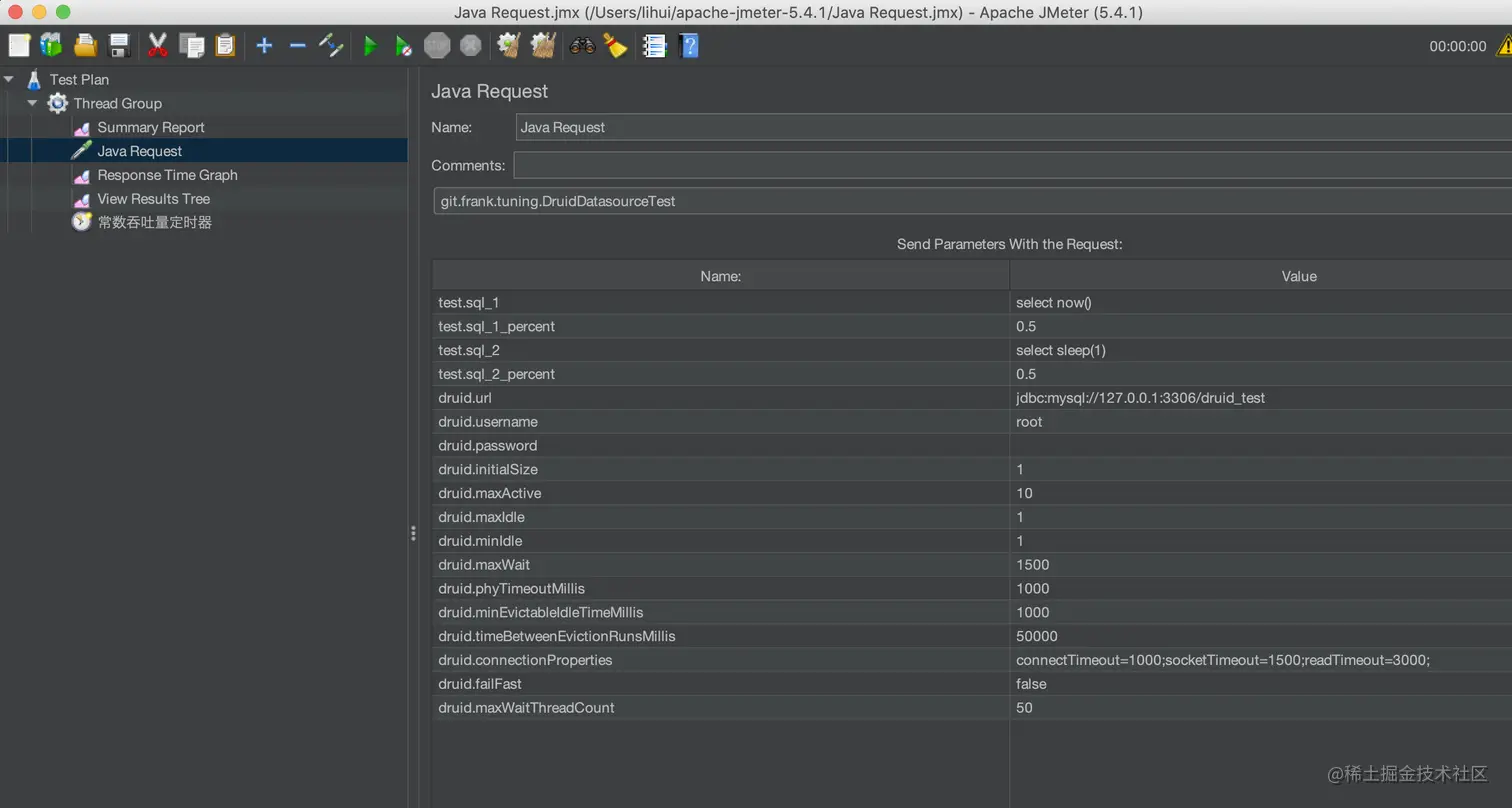Click the red close window button

tap(15, 12)
